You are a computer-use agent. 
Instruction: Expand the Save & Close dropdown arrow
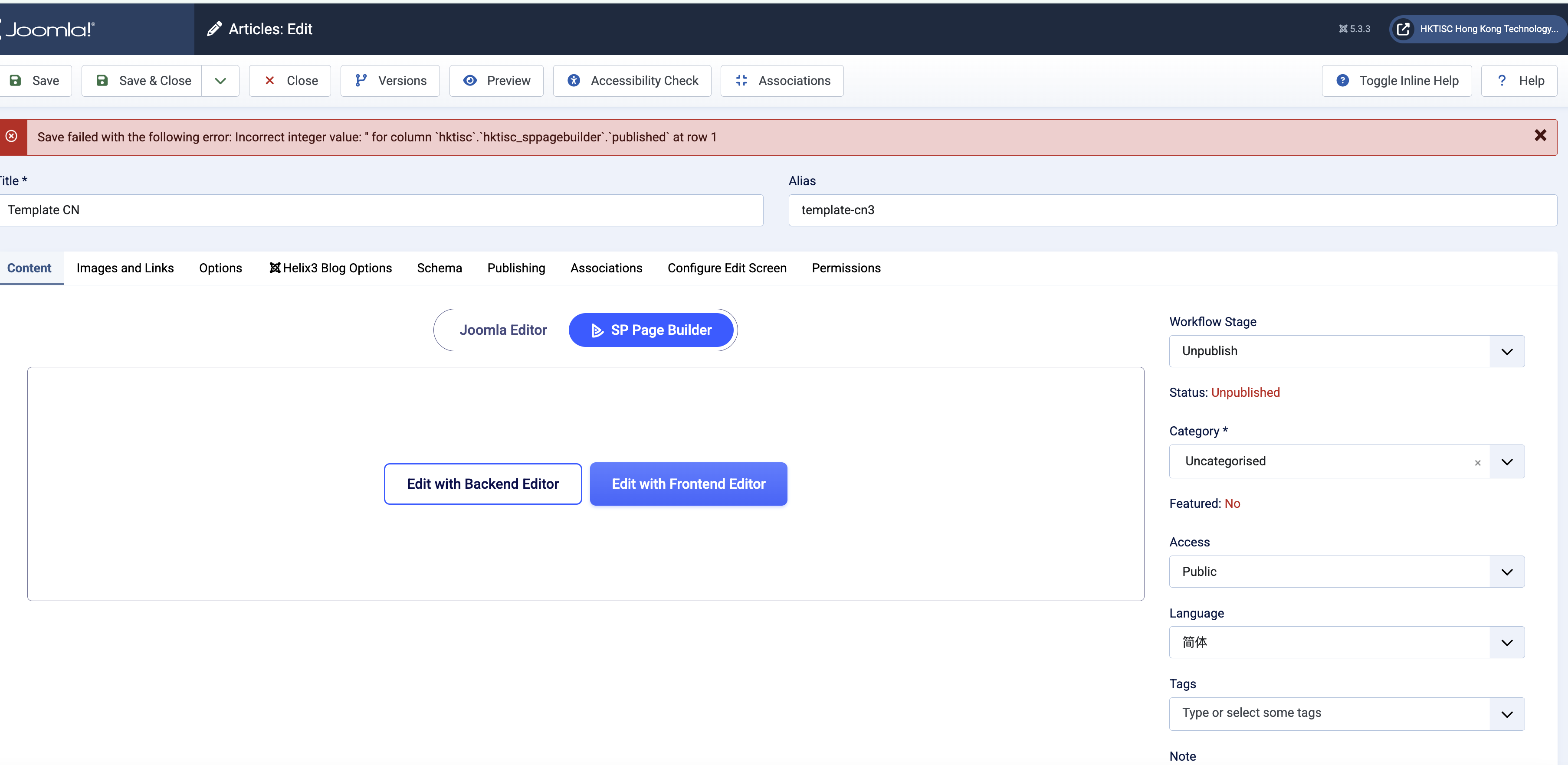(x=220, y=81)
